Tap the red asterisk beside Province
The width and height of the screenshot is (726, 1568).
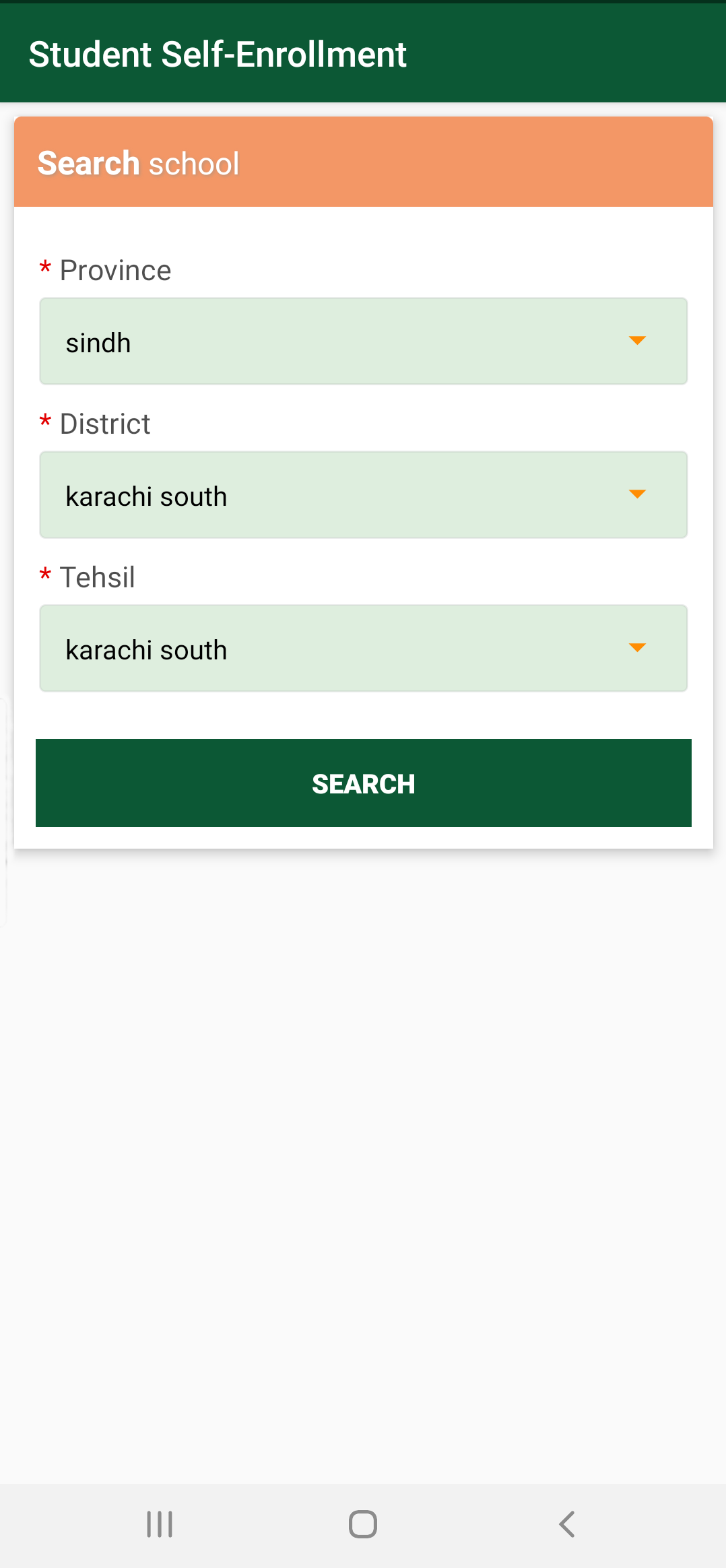[x=45, y=267]
